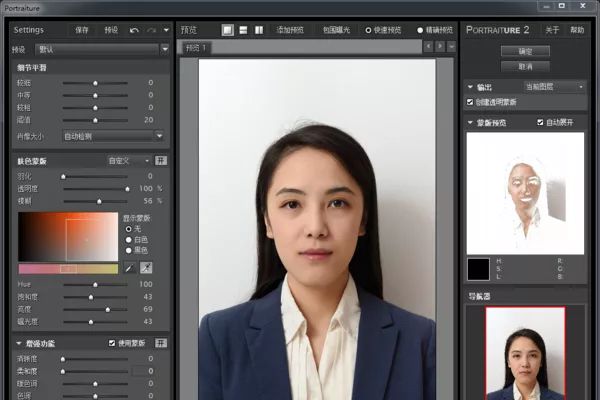The width and height of the screenshot is (600, 400).
Task: Click the navigator portrait thumbnail
Action: pyautogui.click(x=525, y=353)
